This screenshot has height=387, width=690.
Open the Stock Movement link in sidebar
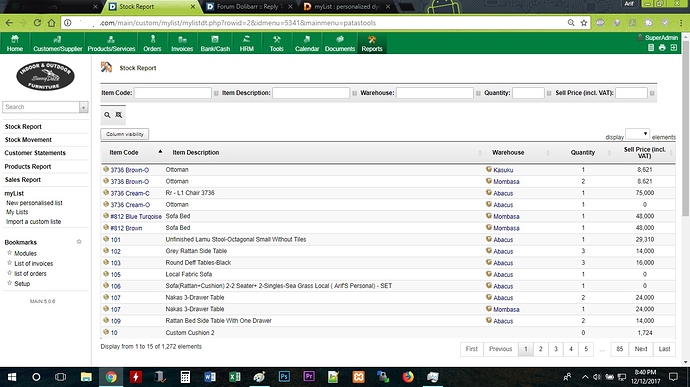28,140
